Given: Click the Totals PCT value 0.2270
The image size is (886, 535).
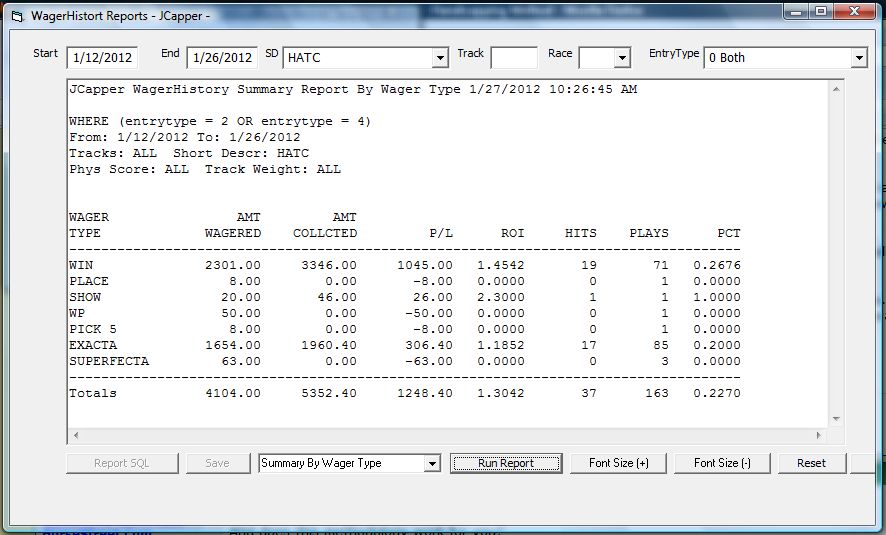Looking at the screenshot, I should (716, 393).
